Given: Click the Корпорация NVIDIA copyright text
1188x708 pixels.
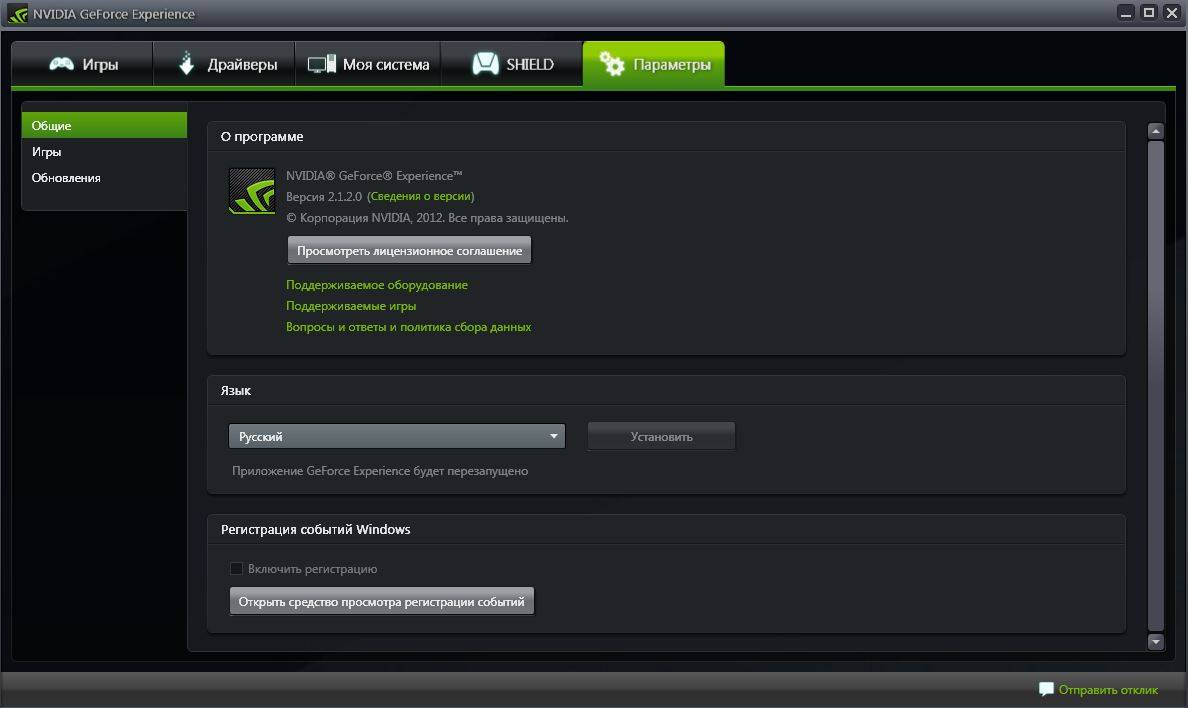Looking at the screenshot, I should click(427, 218).
